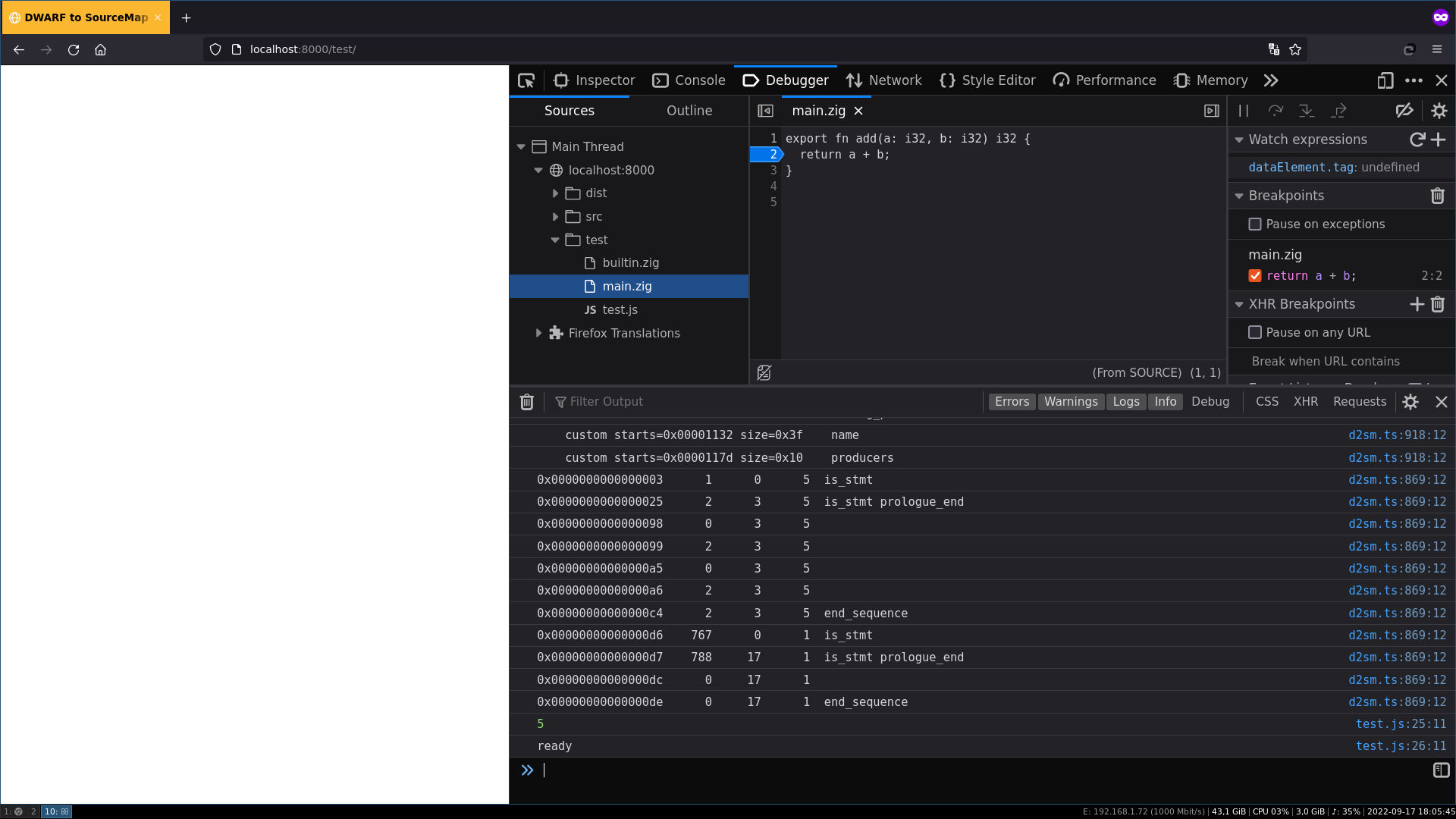Switch to the Network tab
Viewport: 1456px width, 819px height.
884,80
